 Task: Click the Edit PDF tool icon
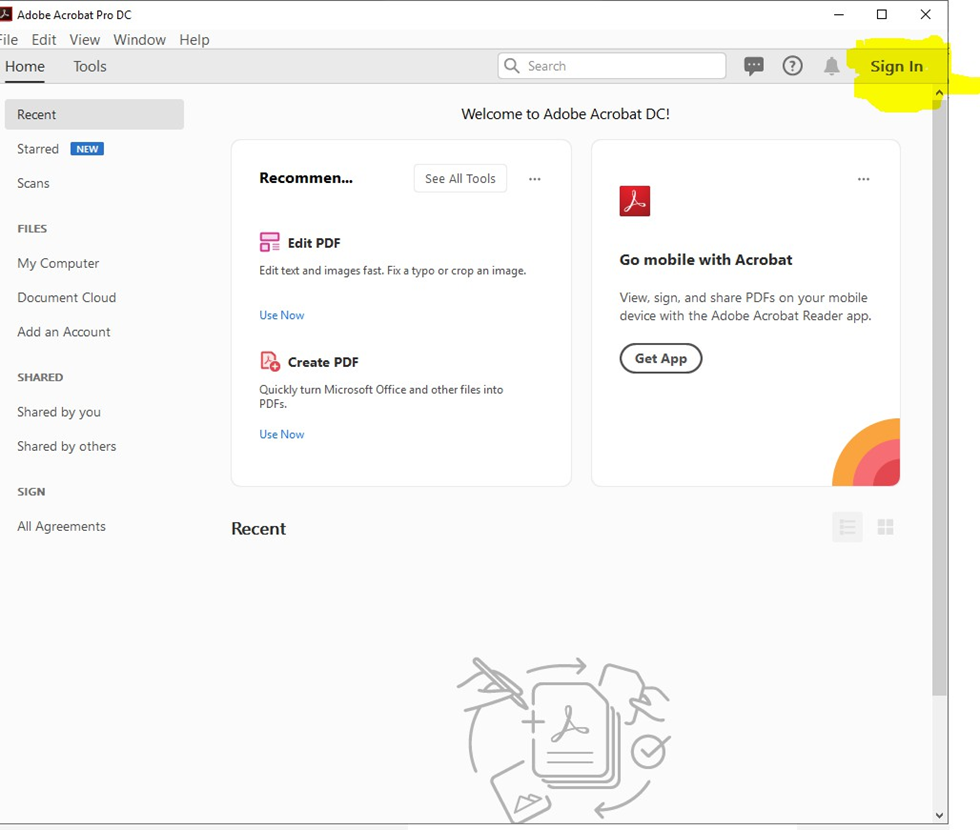click(269, 242)
